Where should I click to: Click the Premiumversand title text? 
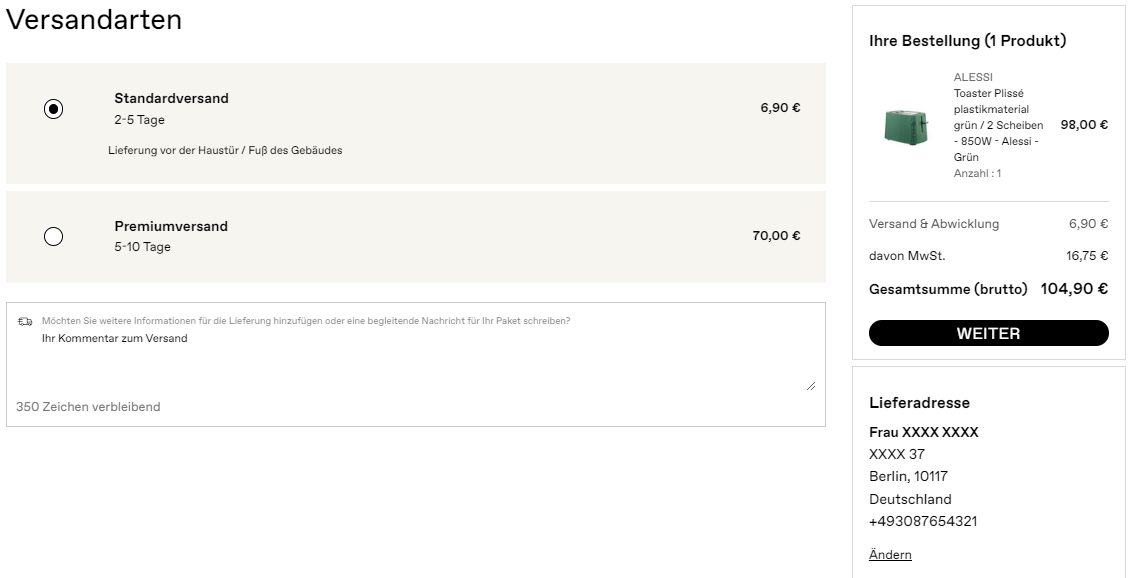171,226
